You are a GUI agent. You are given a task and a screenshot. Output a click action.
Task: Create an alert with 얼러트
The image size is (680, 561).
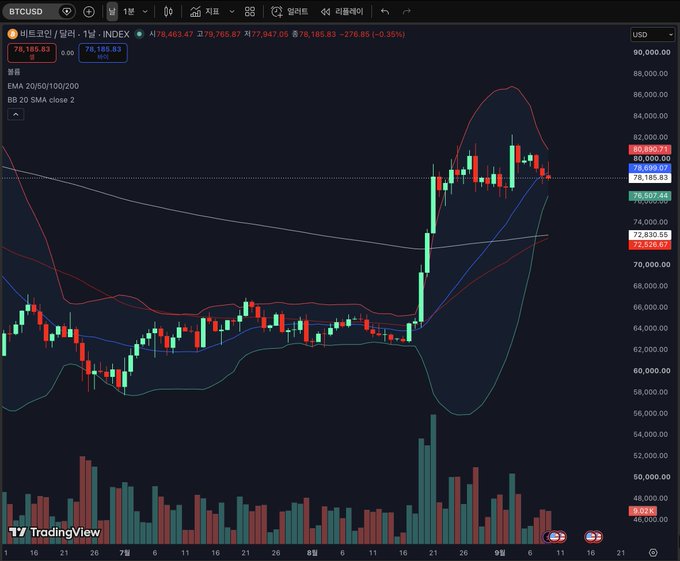tap(290, 12)
